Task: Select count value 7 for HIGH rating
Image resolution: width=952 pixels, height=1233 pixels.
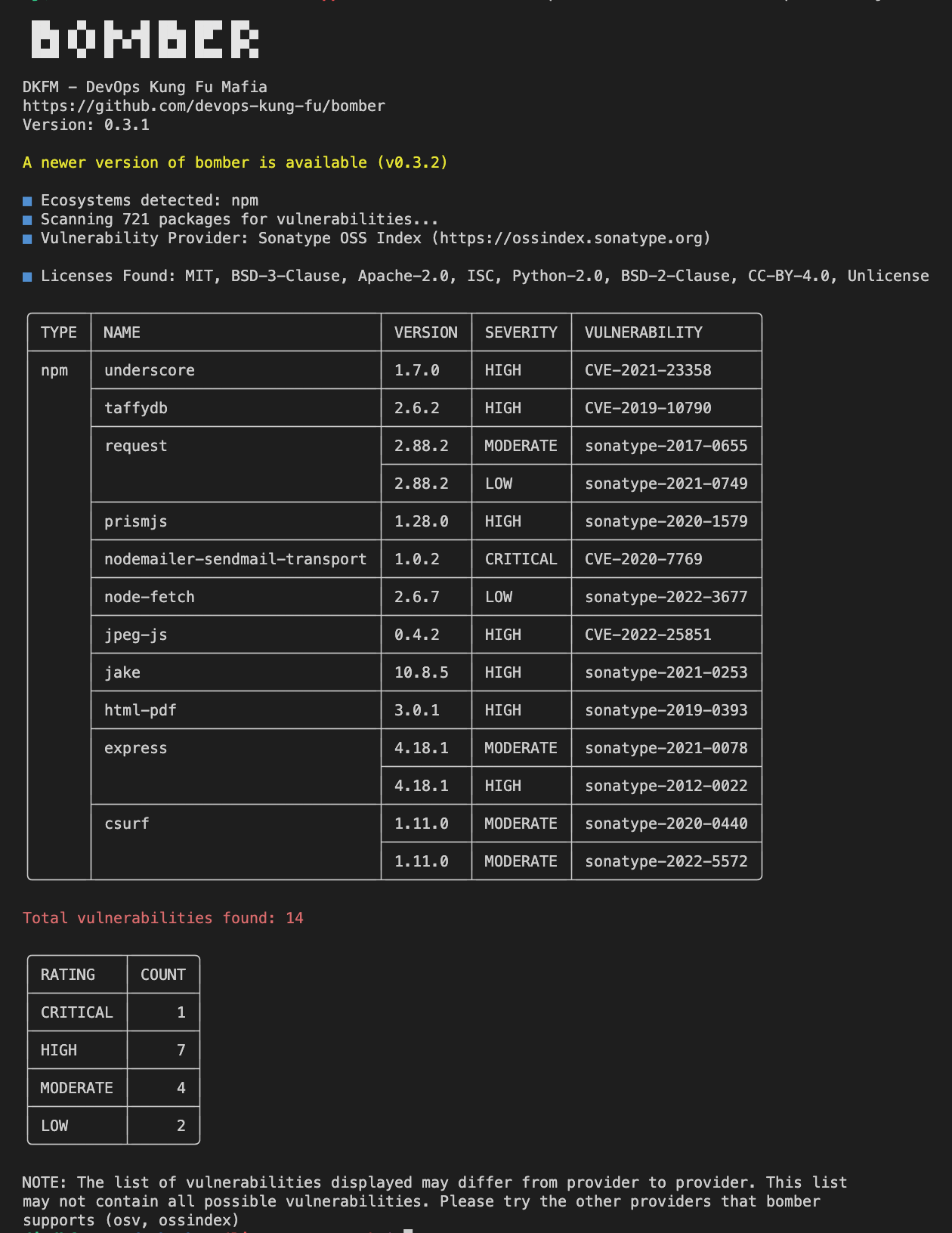Action: (x=181, y=1050)
